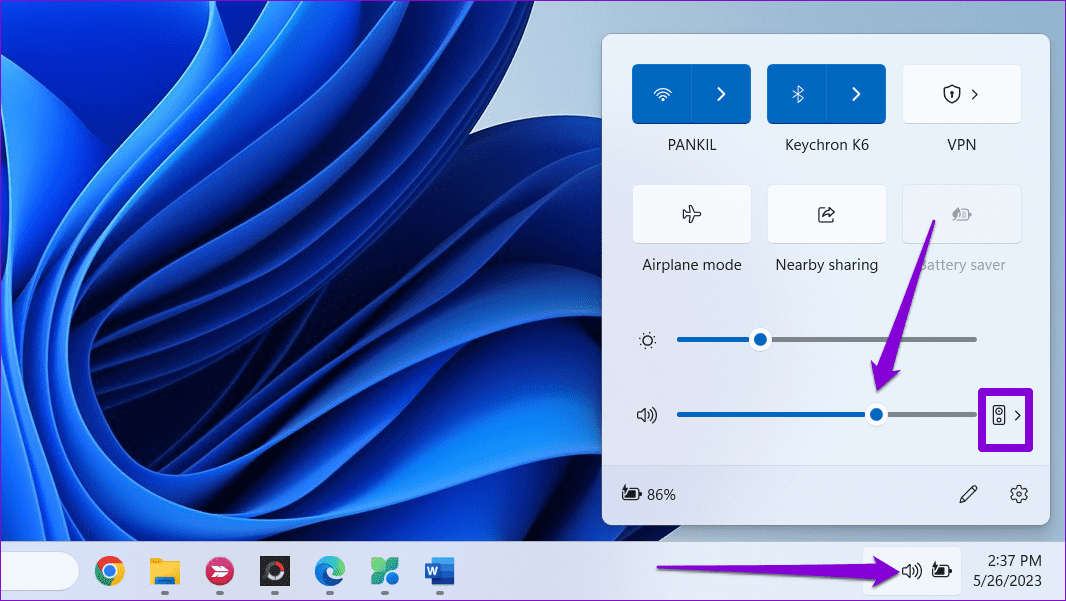The image size is (1066, 601).
Task: Open the clock and date 2:37 PM
Action: click(1008, 570)
